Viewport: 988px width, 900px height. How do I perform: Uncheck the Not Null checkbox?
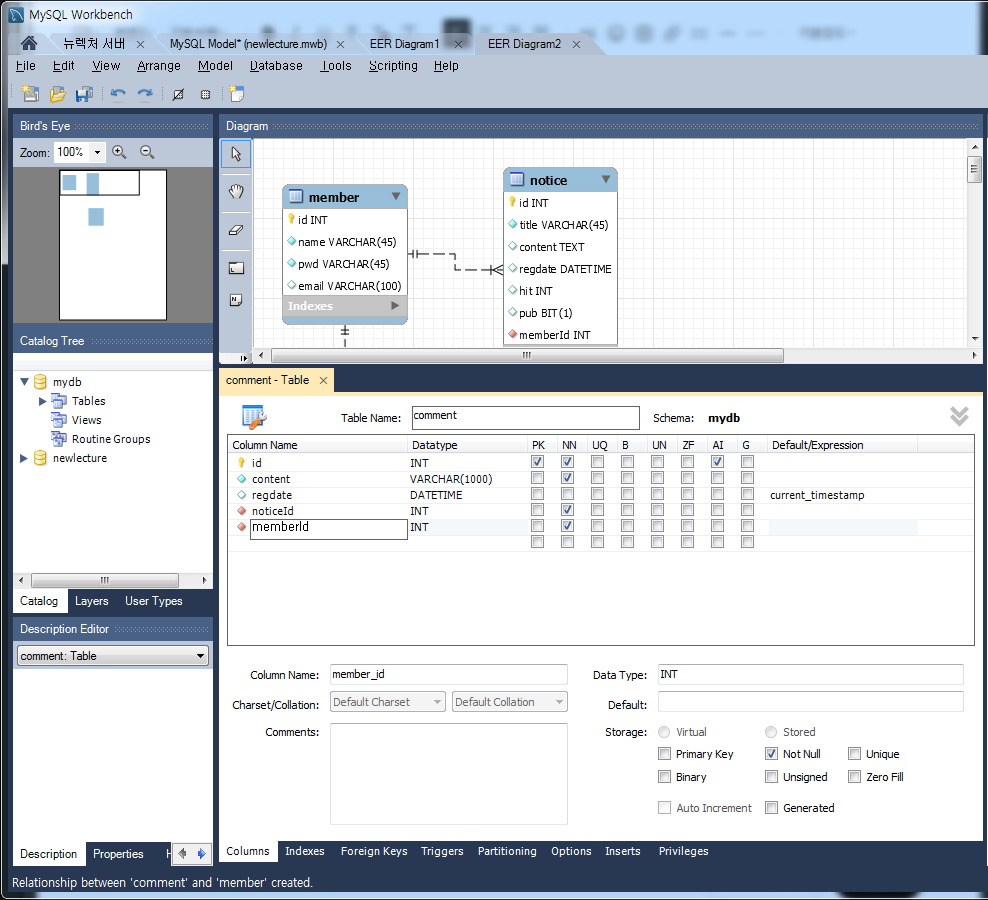tap(771, 754)
